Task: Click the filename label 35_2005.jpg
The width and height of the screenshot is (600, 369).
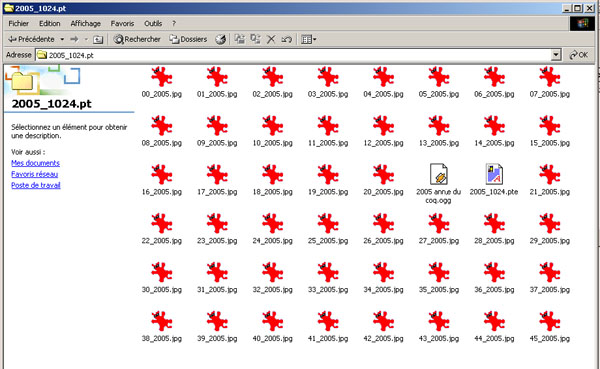Action: 439,290
